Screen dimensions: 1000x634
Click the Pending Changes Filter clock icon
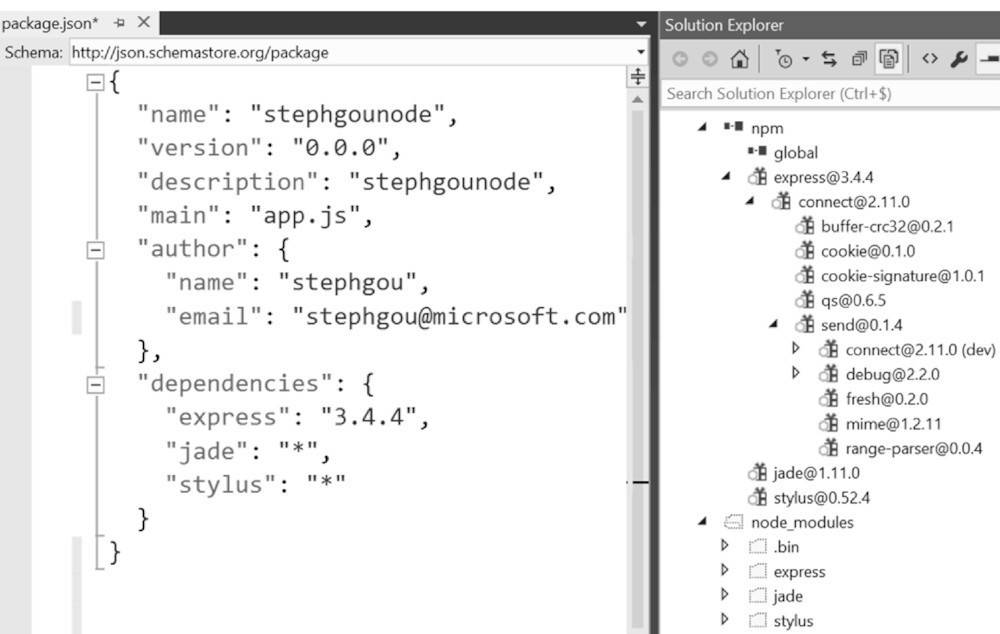784,60
